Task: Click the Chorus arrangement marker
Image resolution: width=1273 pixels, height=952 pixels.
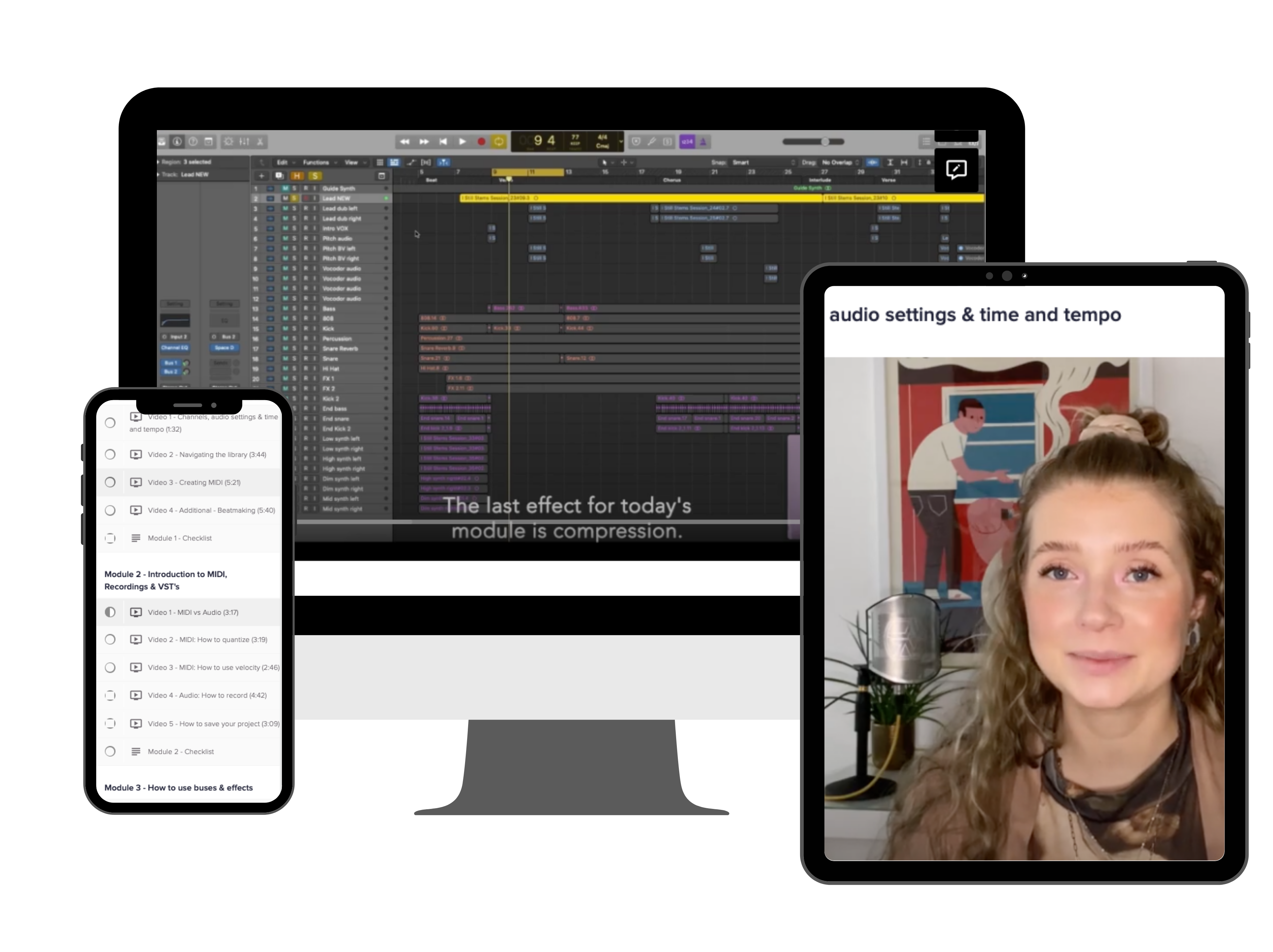Action: [672, 180]
